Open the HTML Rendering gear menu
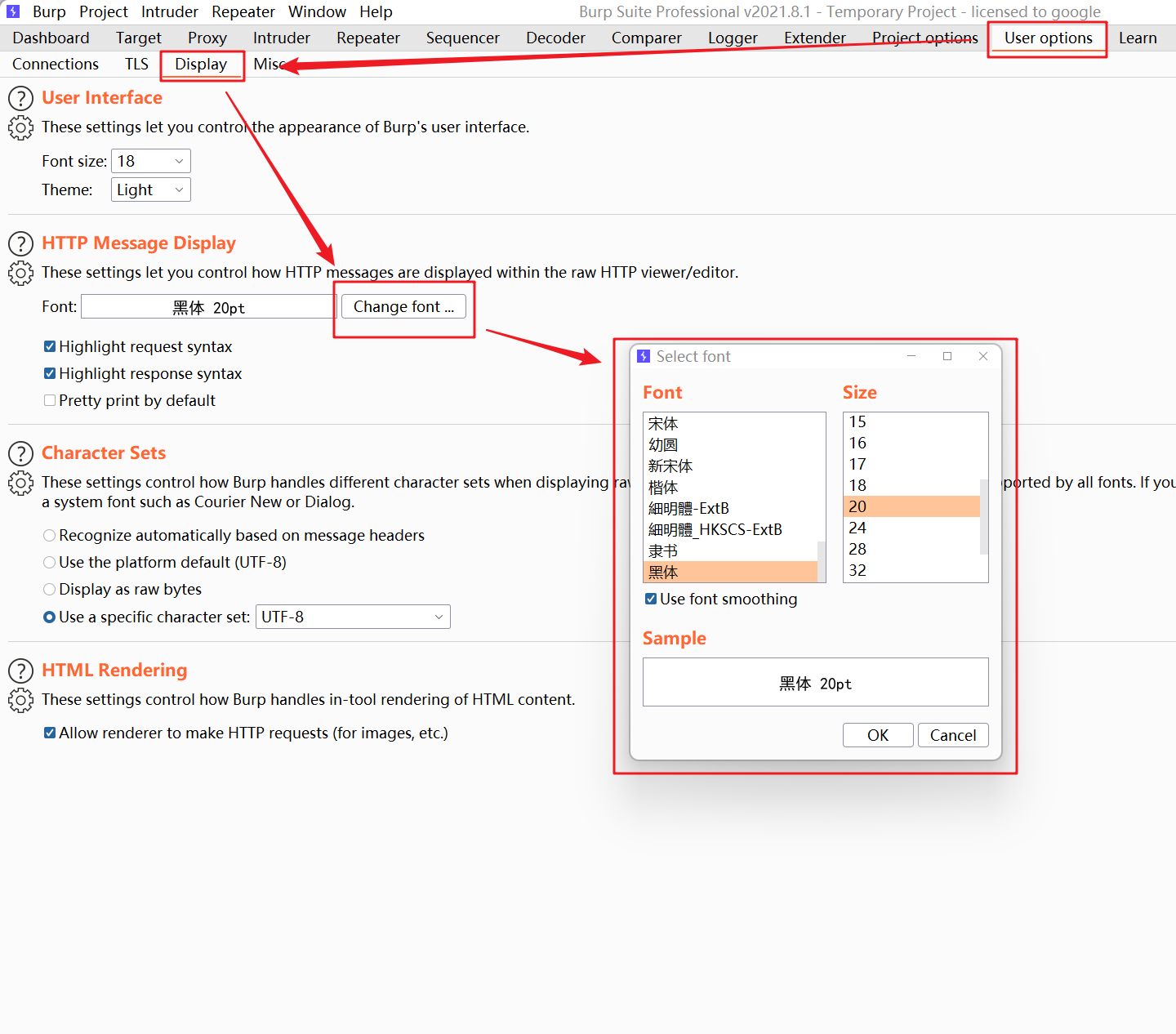 (x=20, y=700)
